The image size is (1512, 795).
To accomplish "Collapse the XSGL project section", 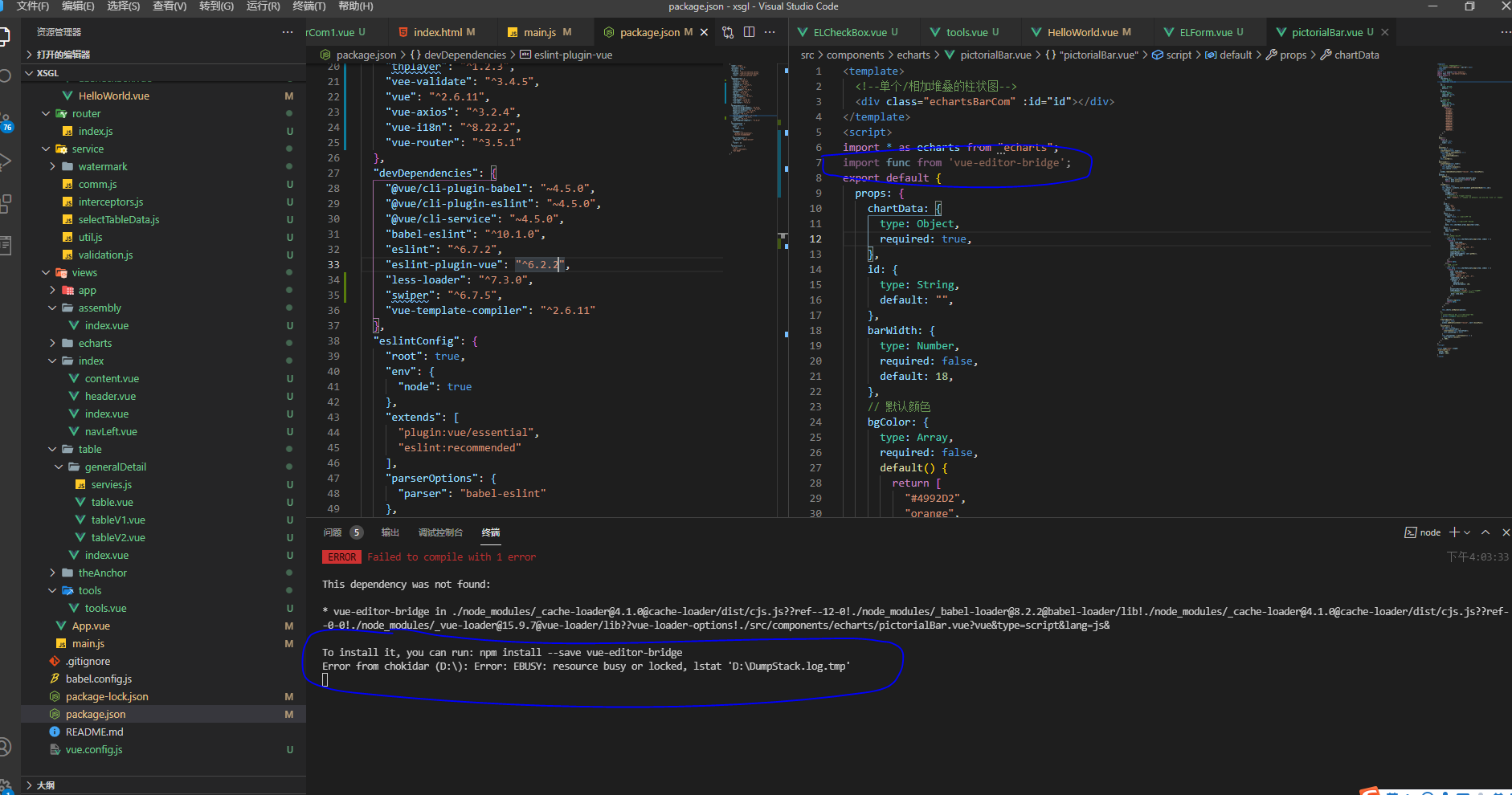I will (163, 73).
